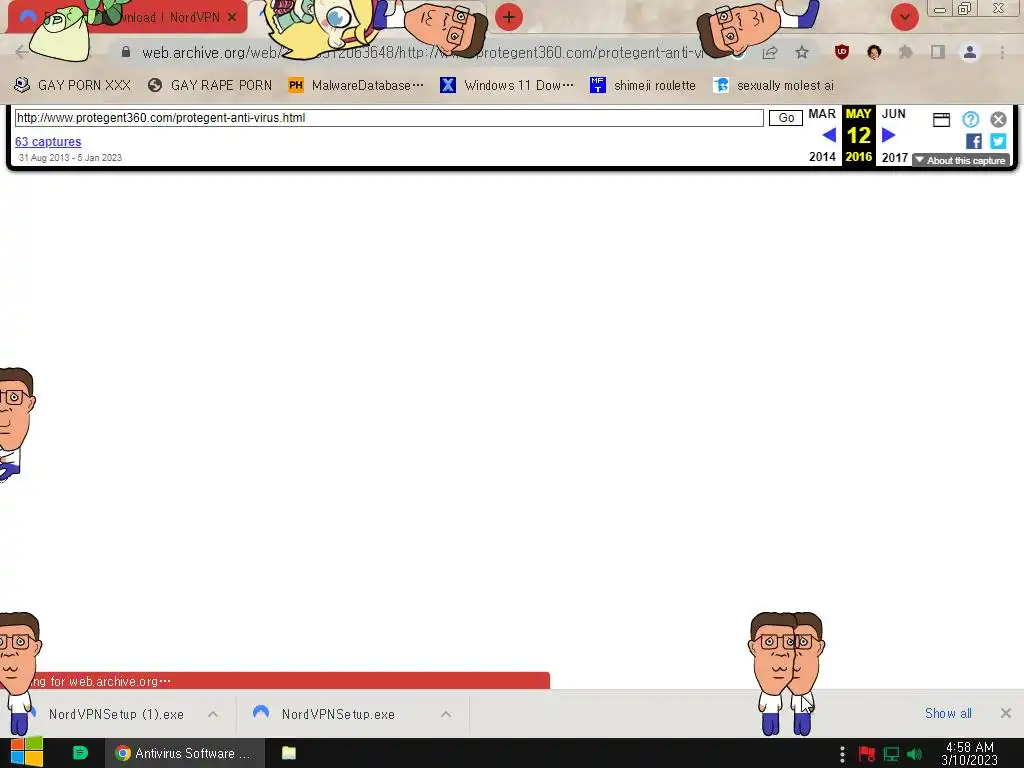Open a new browser tab with plus button

pos(509,17)
